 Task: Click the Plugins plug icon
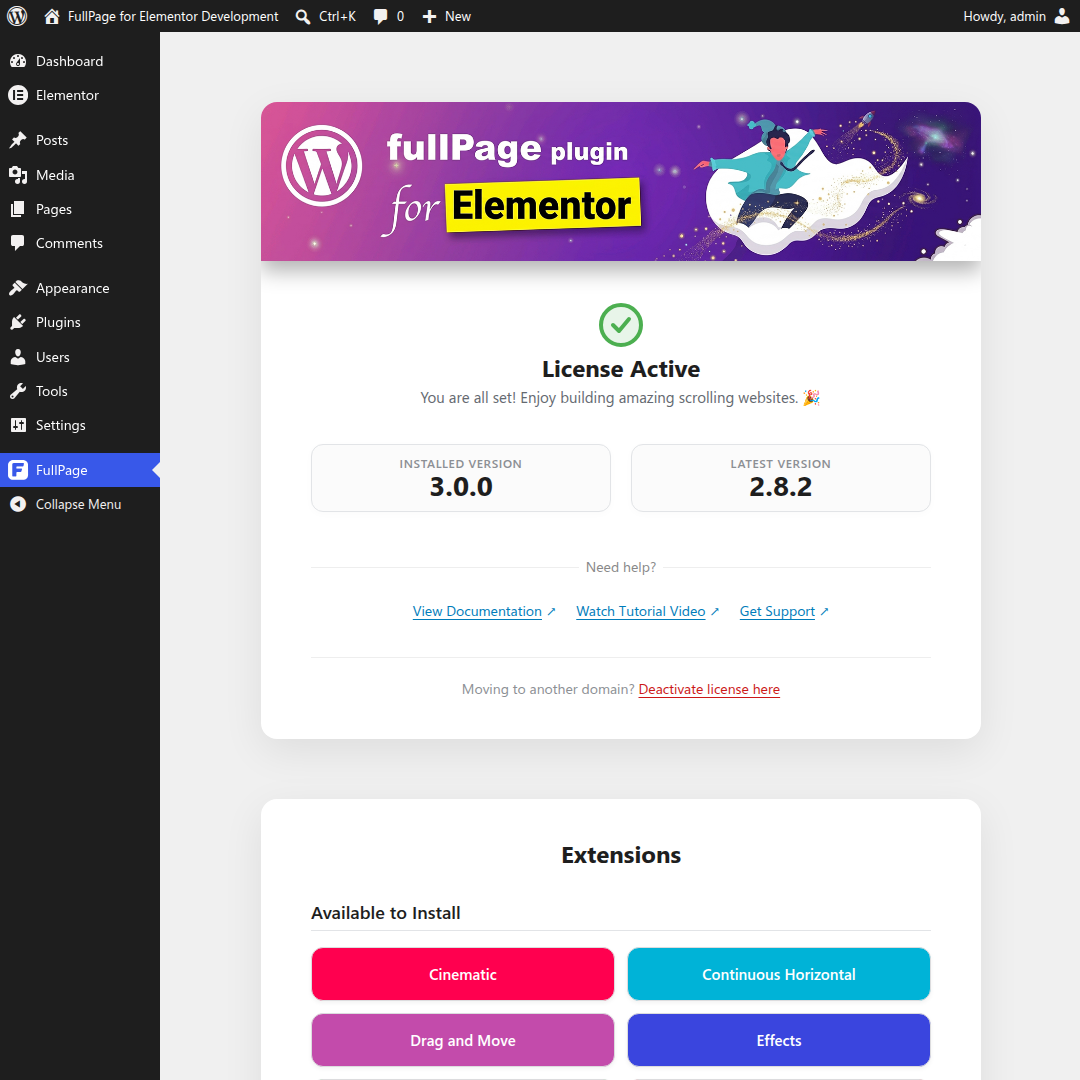(18, 322)
